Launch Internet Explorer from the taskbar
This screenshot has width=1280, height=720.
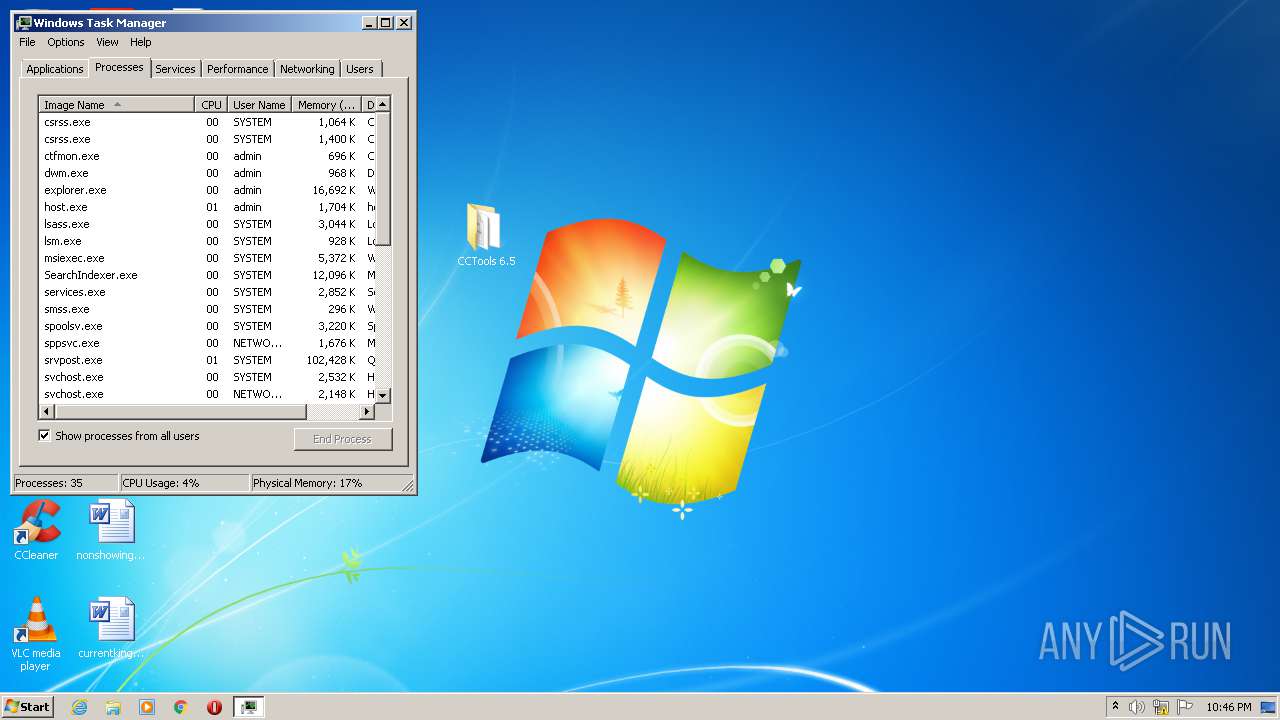(80, 707)
